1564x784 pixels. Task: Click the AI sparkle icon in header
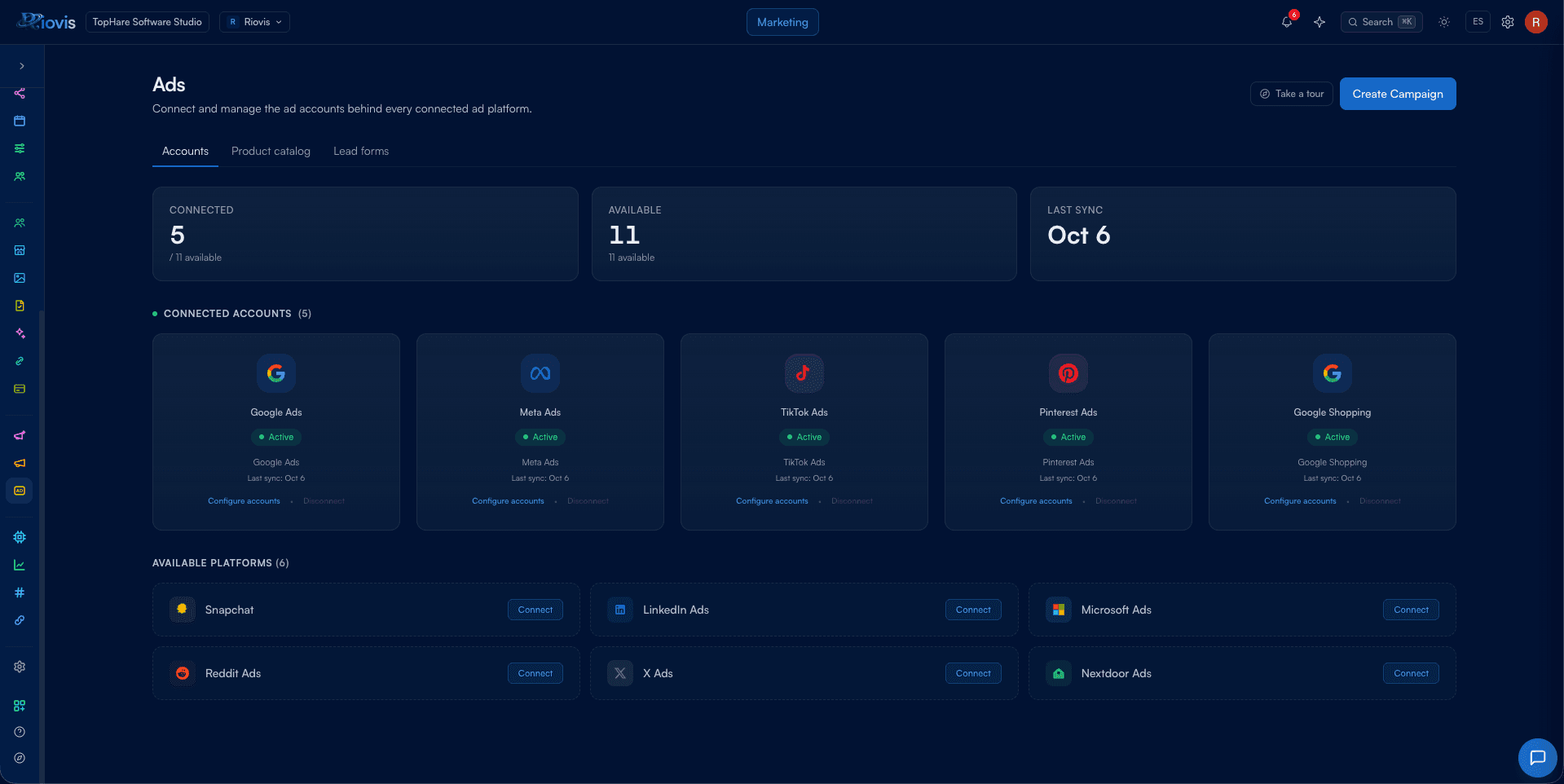tap(1319, 22)
